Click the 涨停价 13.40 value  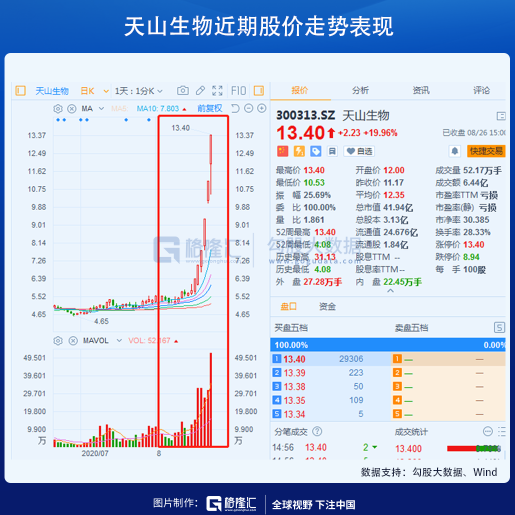[x=473, y=245]
